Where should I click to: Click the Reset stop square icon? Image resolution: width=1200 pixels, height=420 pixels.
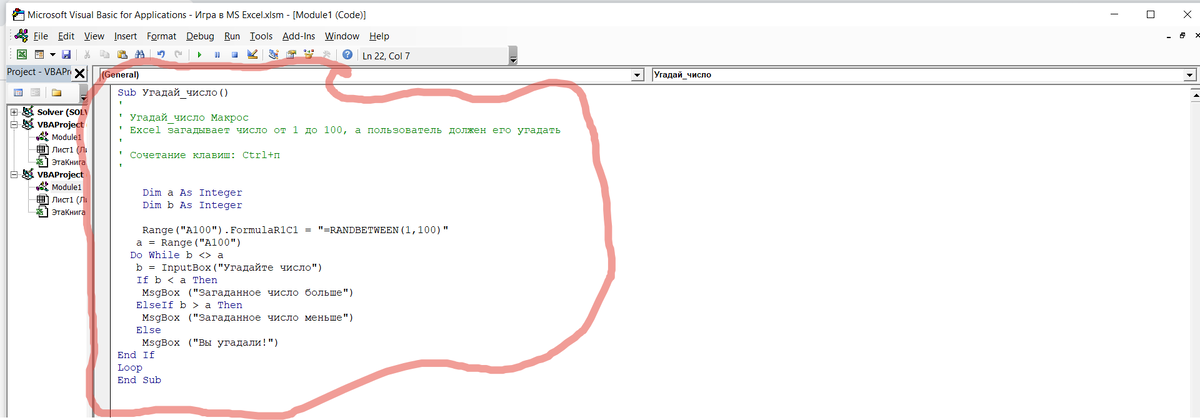click(x=234, y=54)
